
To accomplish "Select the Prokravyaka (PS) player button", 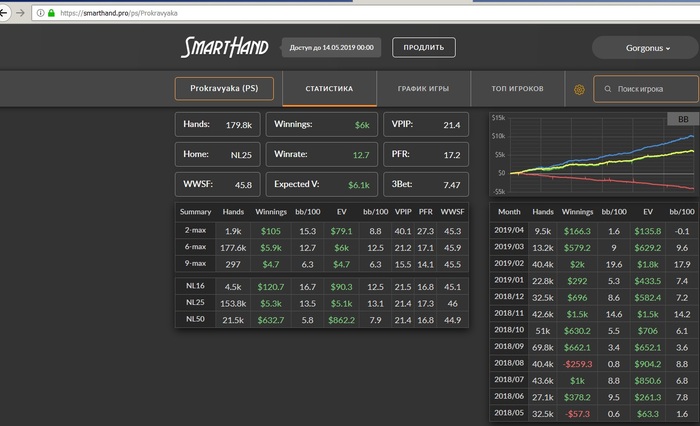I will click(x=224, y=88).
